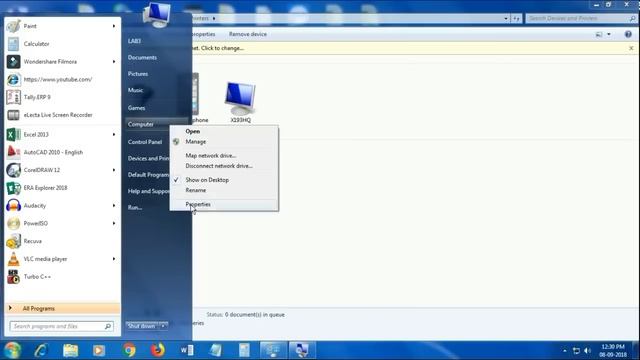Open the help button in Devices window

(x=628, y=34)
